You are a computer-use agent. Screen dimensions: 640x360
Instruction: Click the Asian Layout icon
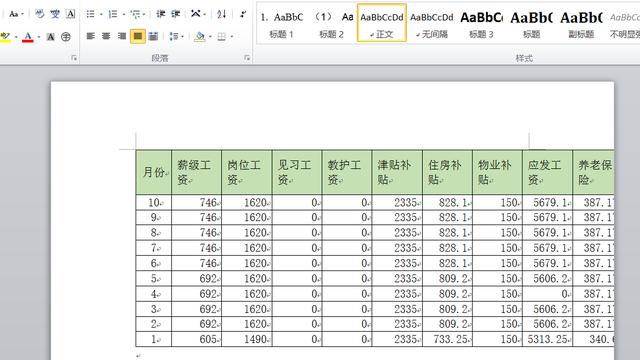(196, 14)
